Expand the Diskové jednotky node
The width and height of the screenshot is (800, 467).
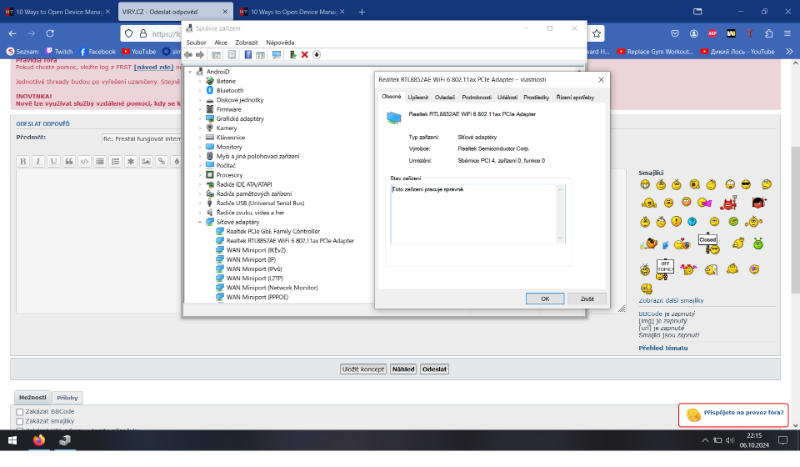pyautogui.click(x=200, y=100)
